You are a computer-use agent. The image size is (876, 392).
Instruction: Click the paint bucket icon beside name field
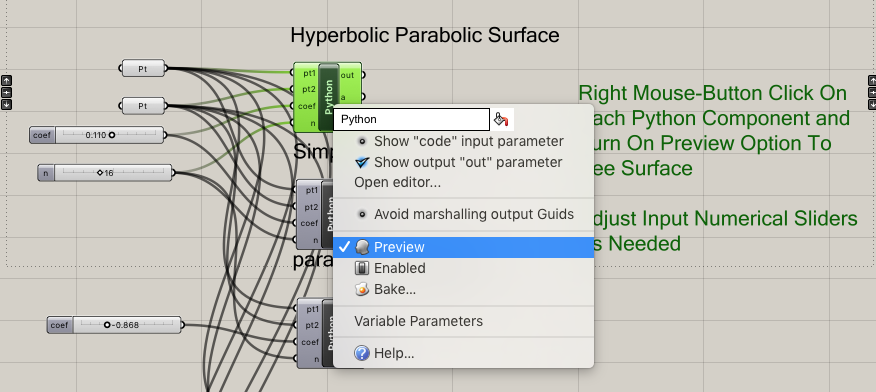pyautogui.click(x=501, y=119)
